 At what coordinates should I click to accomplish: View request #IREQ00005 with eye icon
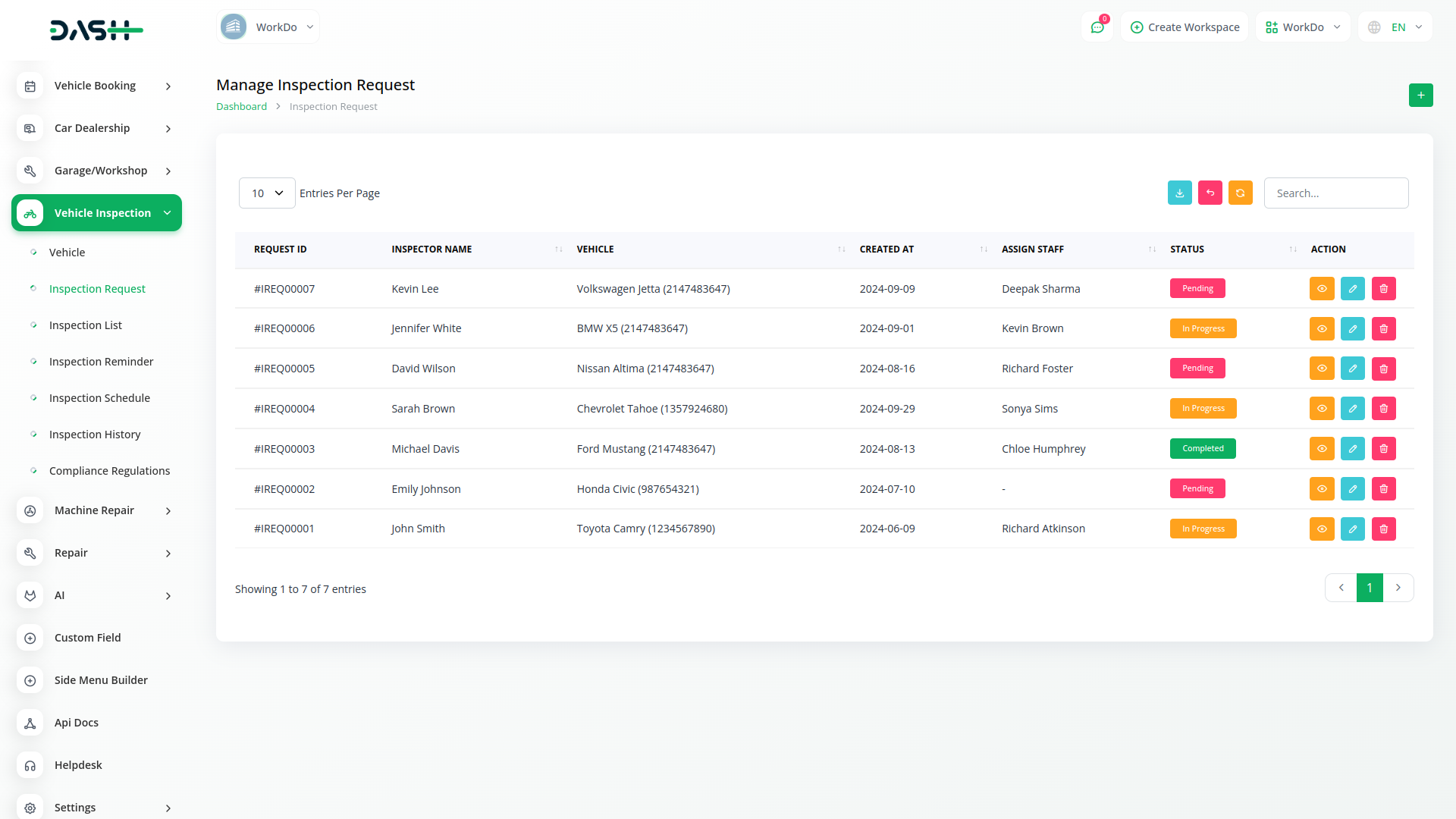pyautogui.click(x=1321, y=369)
